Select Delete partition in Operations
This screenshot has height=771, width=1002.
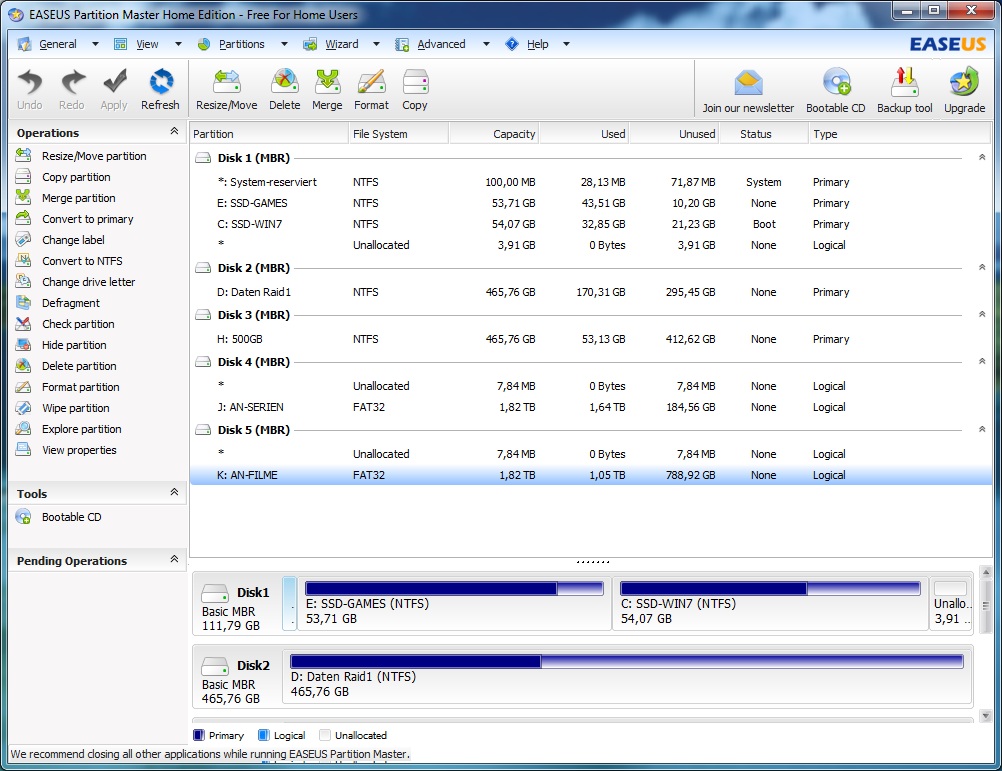(66, 366)
